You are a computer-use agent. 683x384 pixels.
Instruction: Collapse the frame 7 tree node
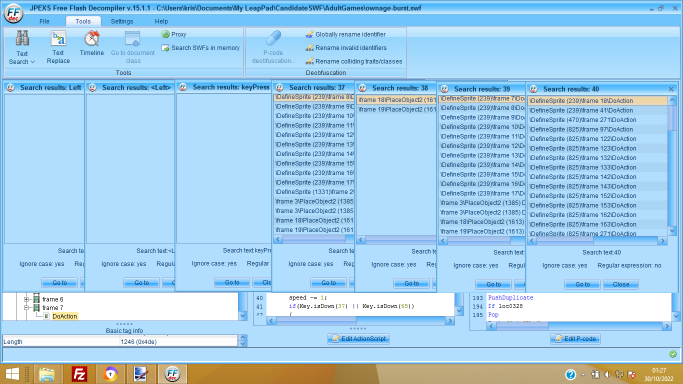(x=26, y=308)
